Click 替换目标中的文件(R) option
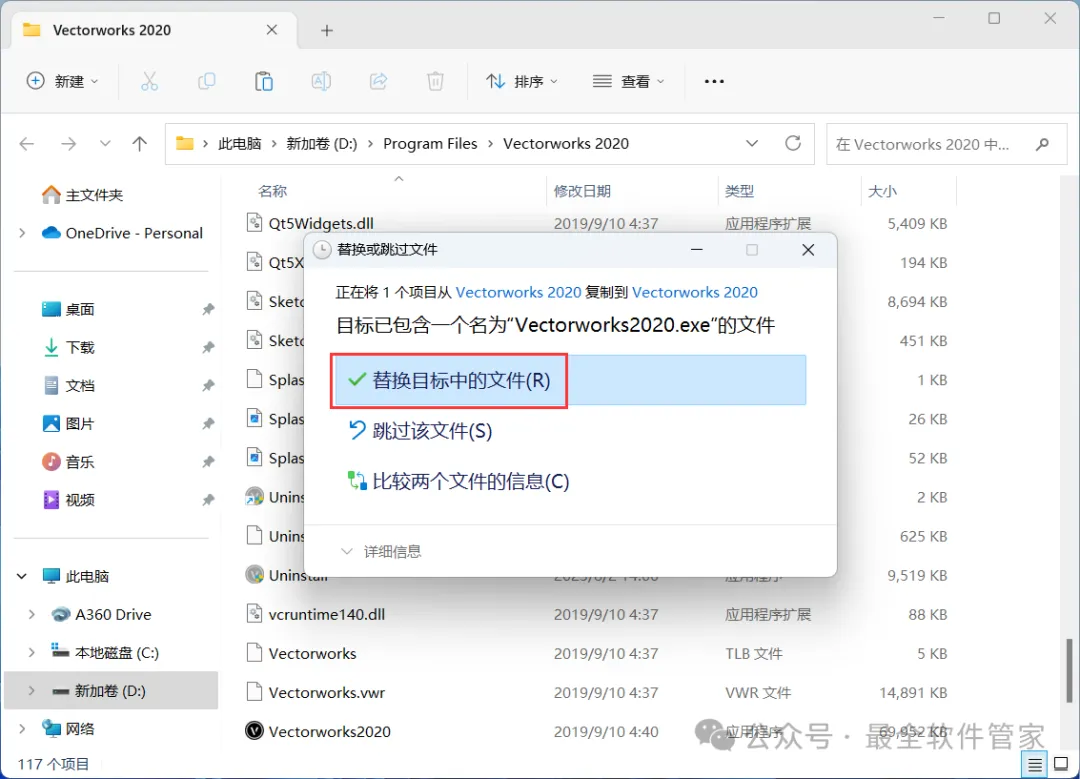This screenshot has width=1080, height=779. [x=569, y=380]
